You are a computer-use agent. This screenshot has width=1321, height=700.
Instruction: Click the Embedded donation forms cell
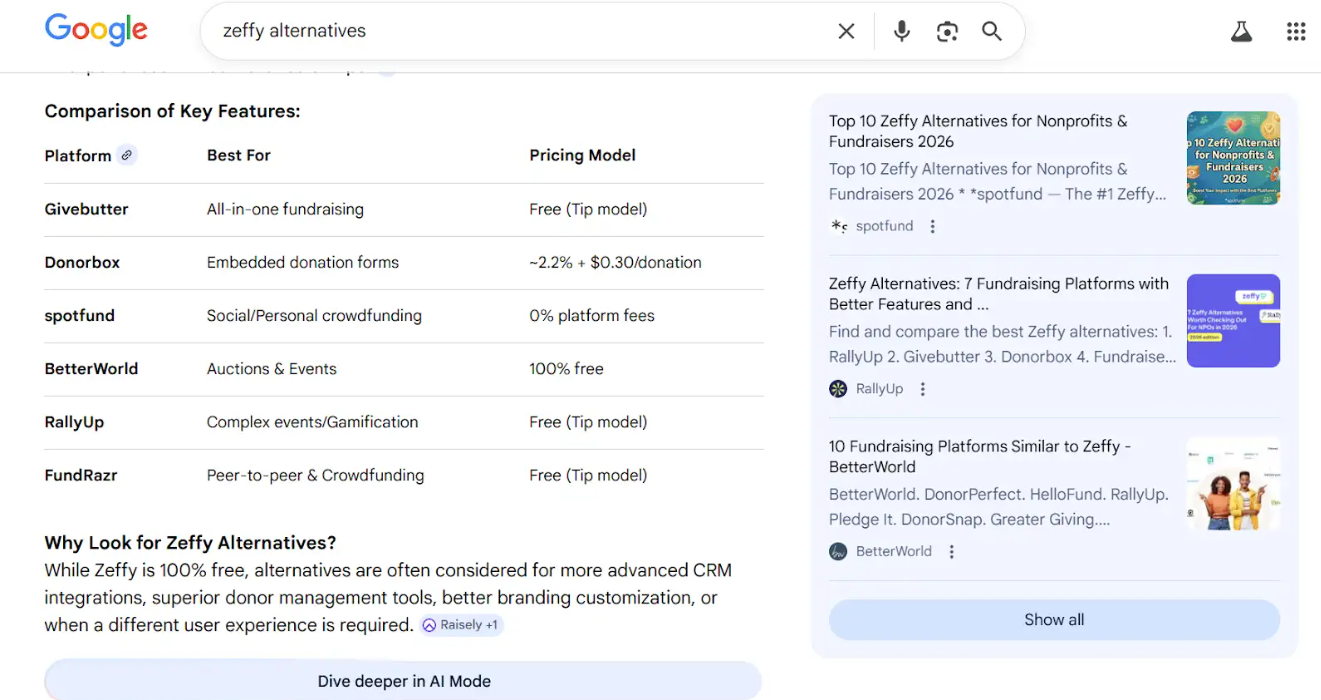pos(303,262)
